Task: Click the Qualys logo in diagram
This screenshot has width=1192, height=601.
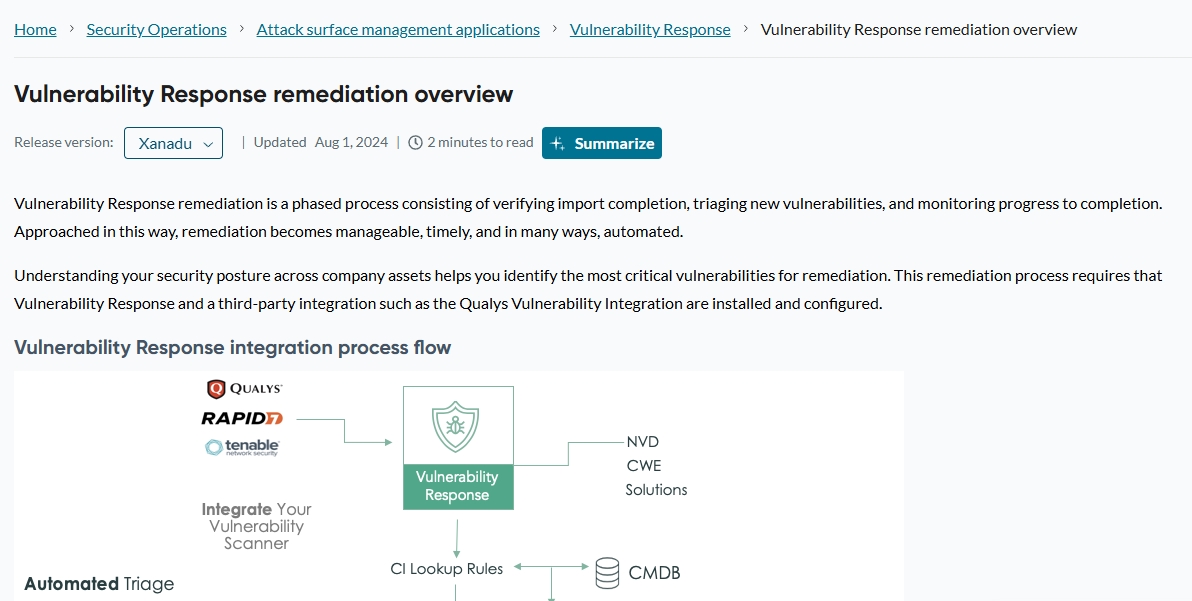Action: point(245,389)
